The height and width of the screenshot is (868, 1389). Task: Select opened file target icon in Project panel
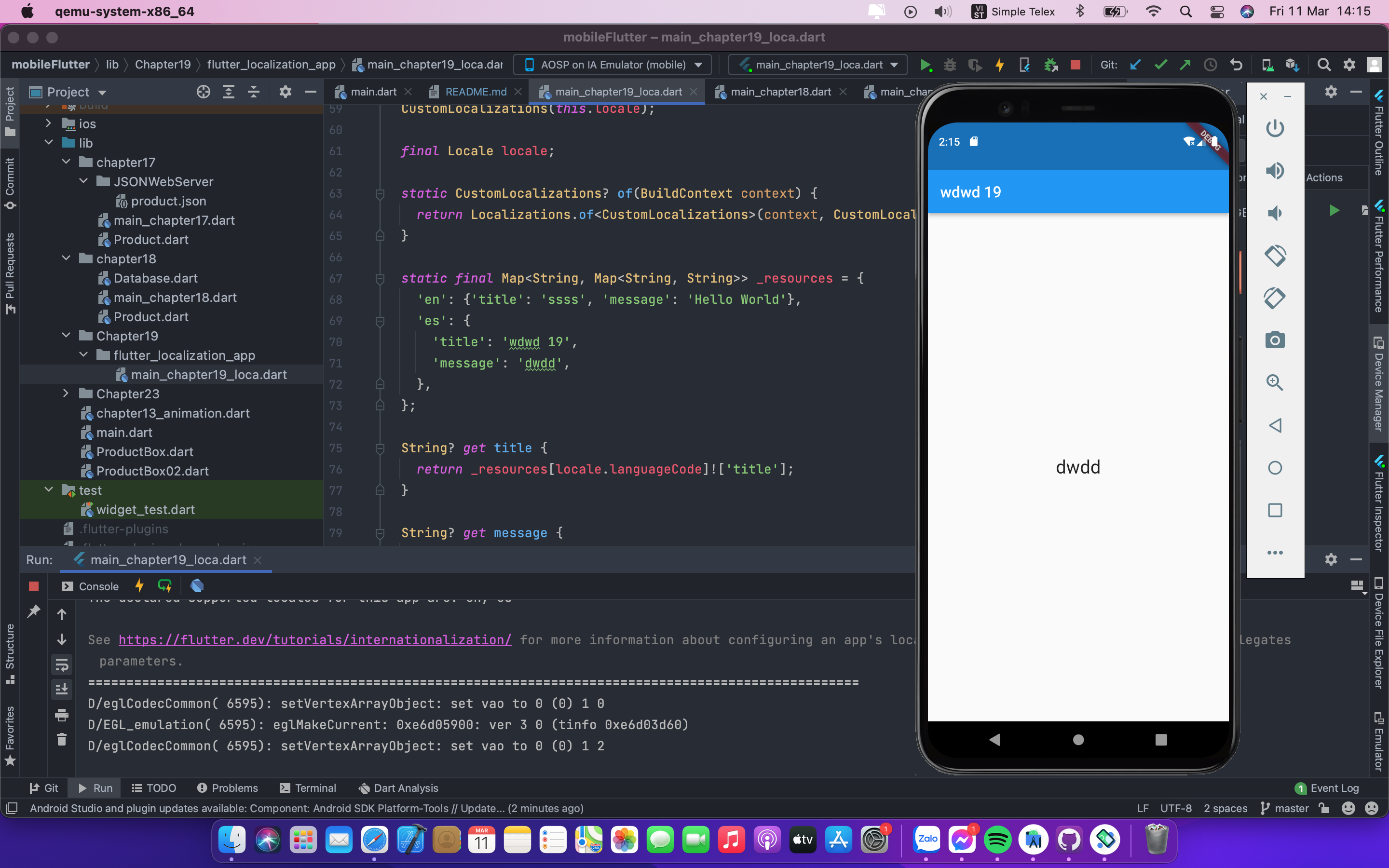click(x=203, y=92)
